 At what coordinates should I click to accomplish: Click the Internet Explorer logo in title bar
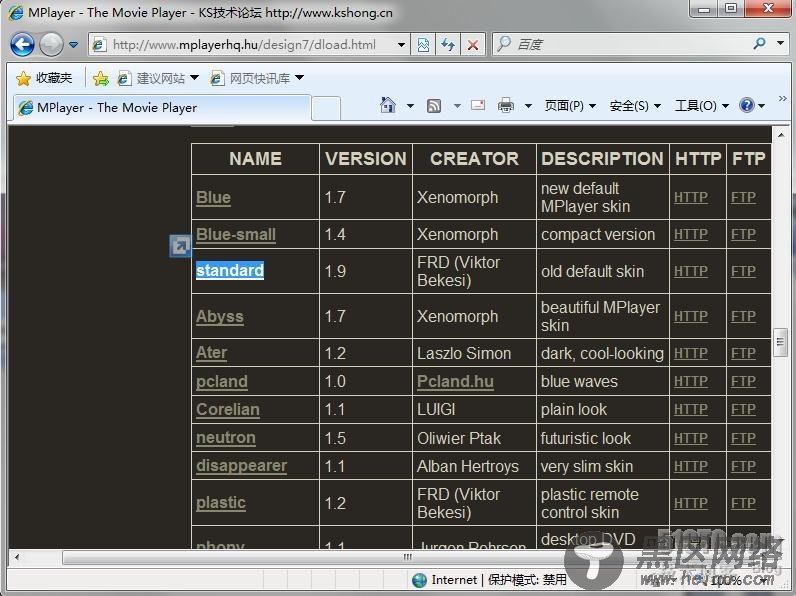coord(16,13)
